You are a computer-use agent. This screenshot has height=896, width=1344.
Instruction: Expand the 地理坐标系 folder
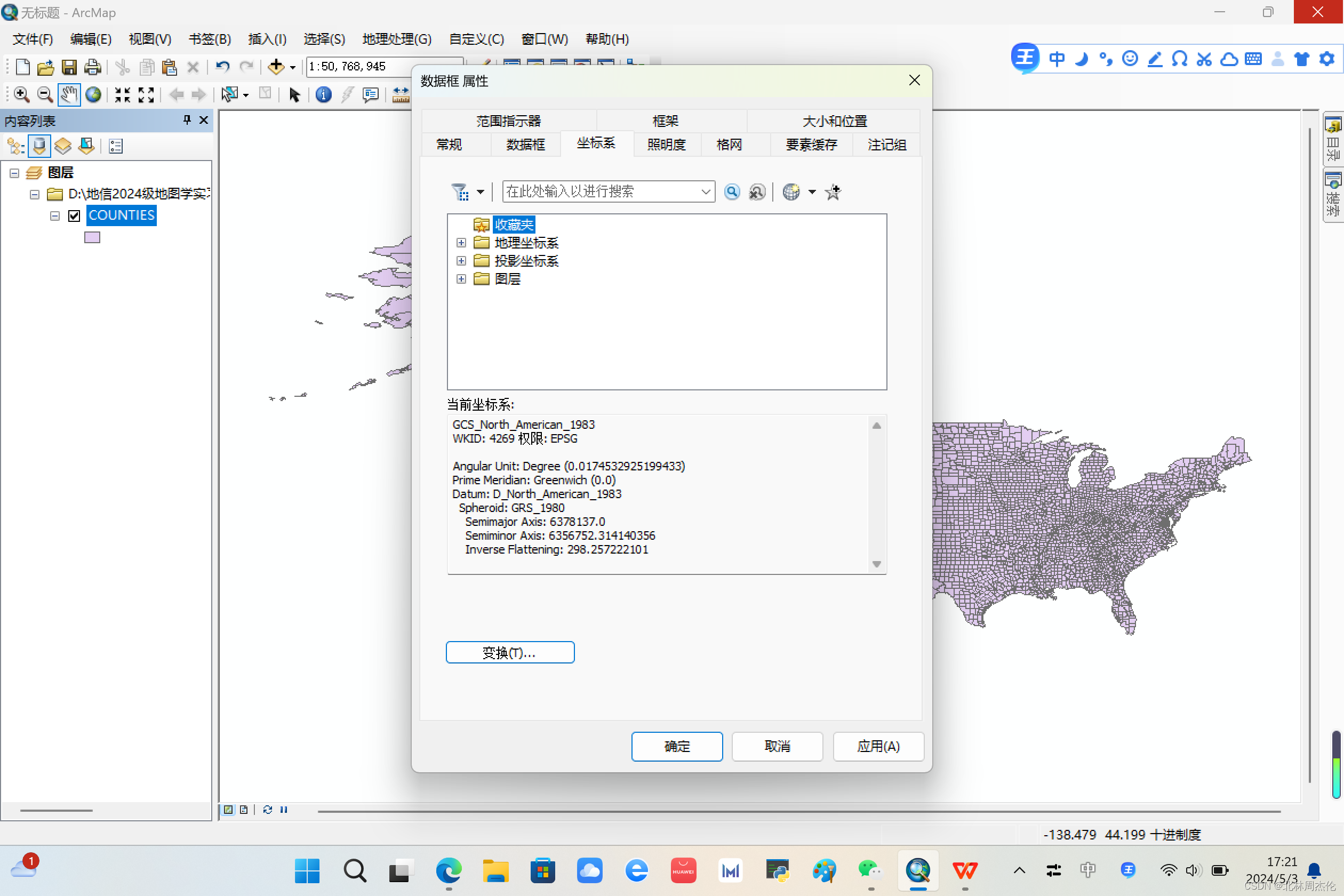pos(461,243)
